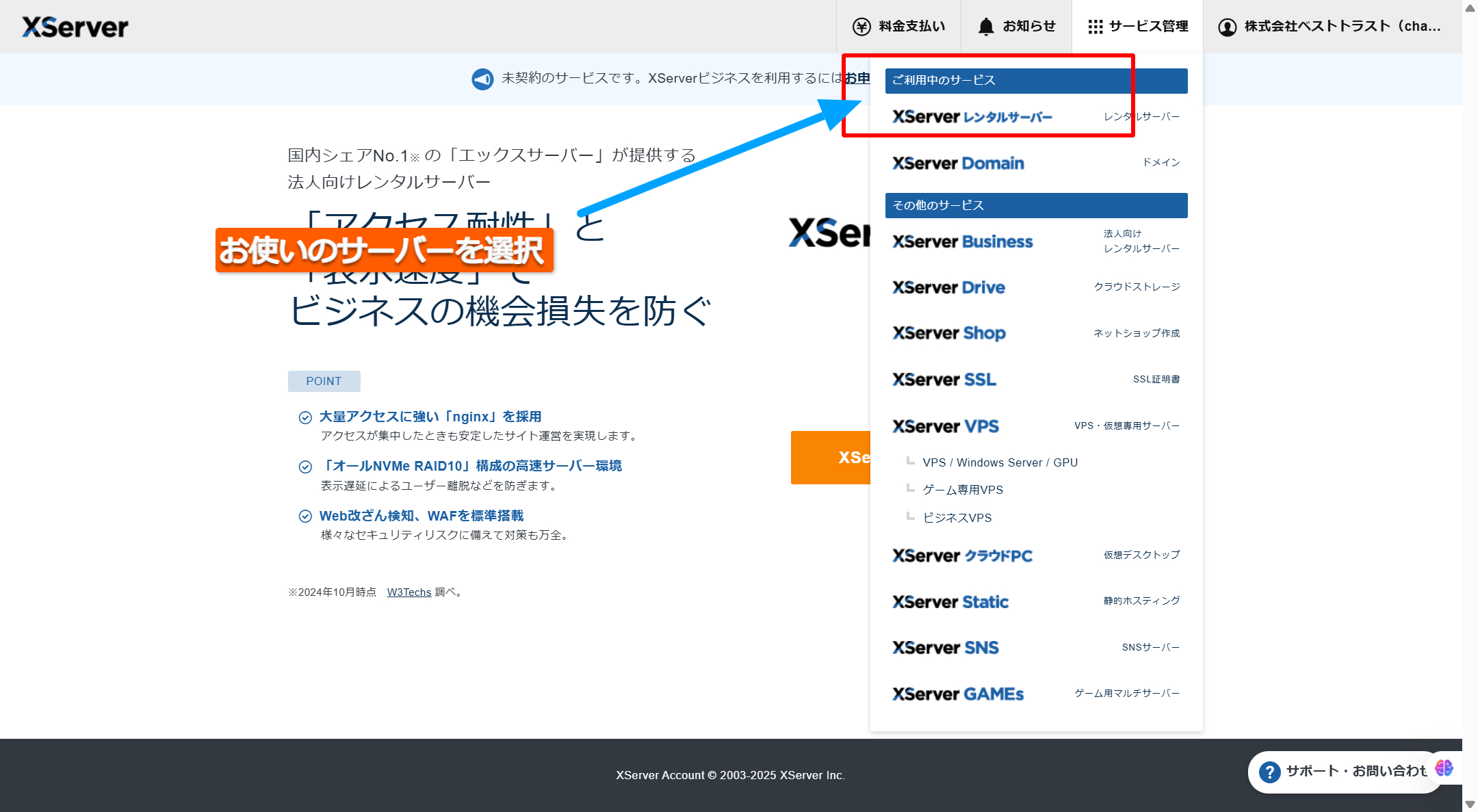Image resolution: width=1478 pixels, height=812 pixels.
Task: Open XServer SSL certificates
Action: point(1036,379)
